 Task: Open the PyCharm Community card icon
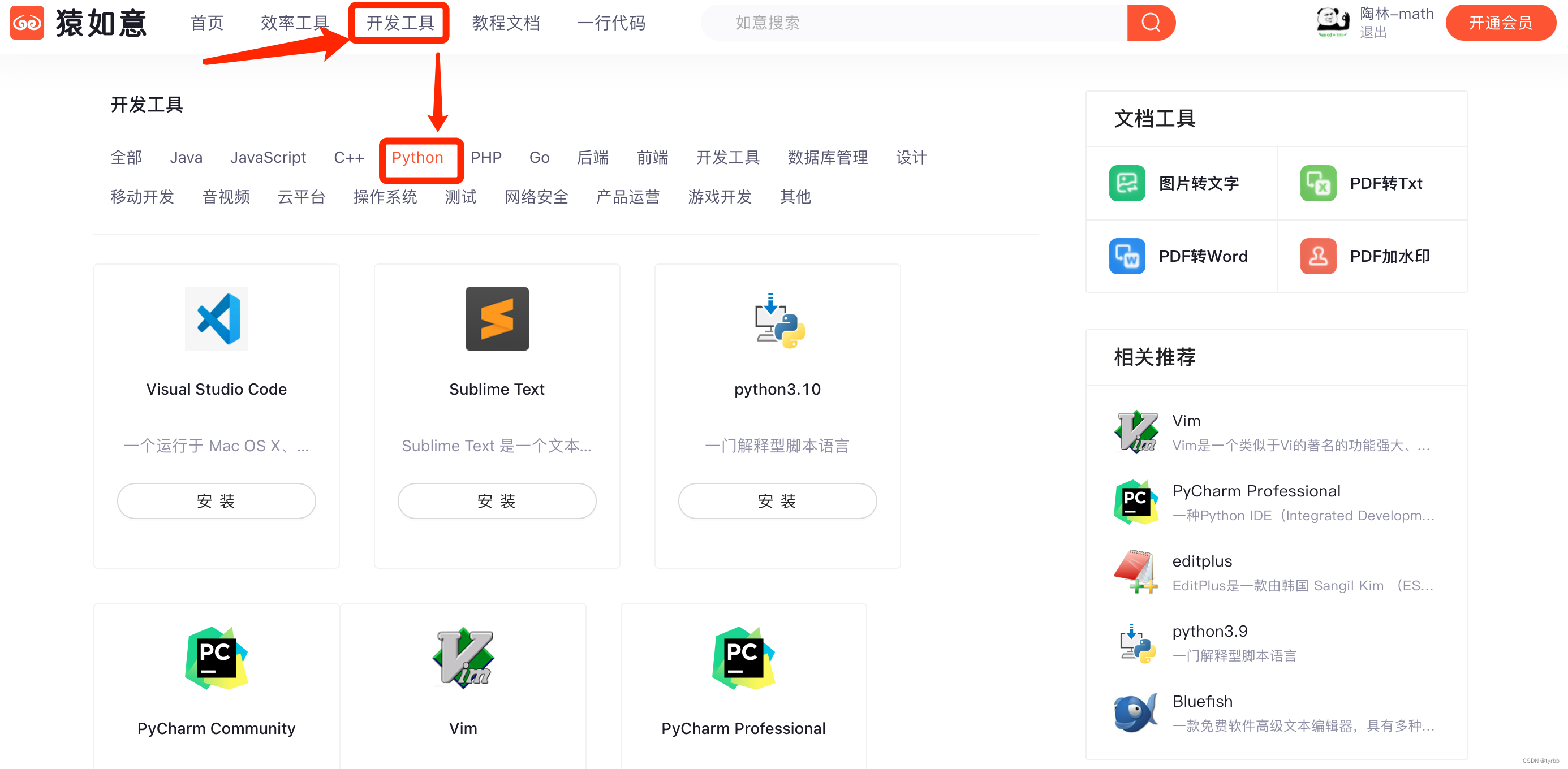coord(217,658)
